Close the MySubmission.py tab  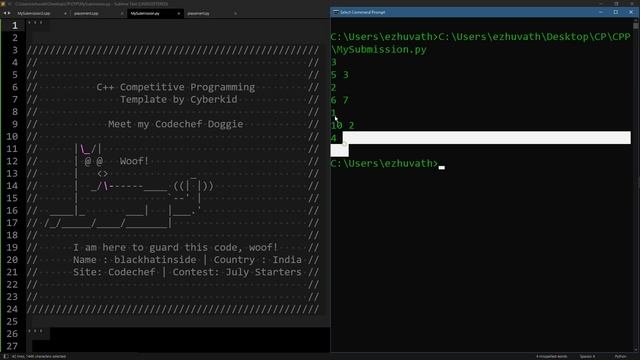pos(178,13)
